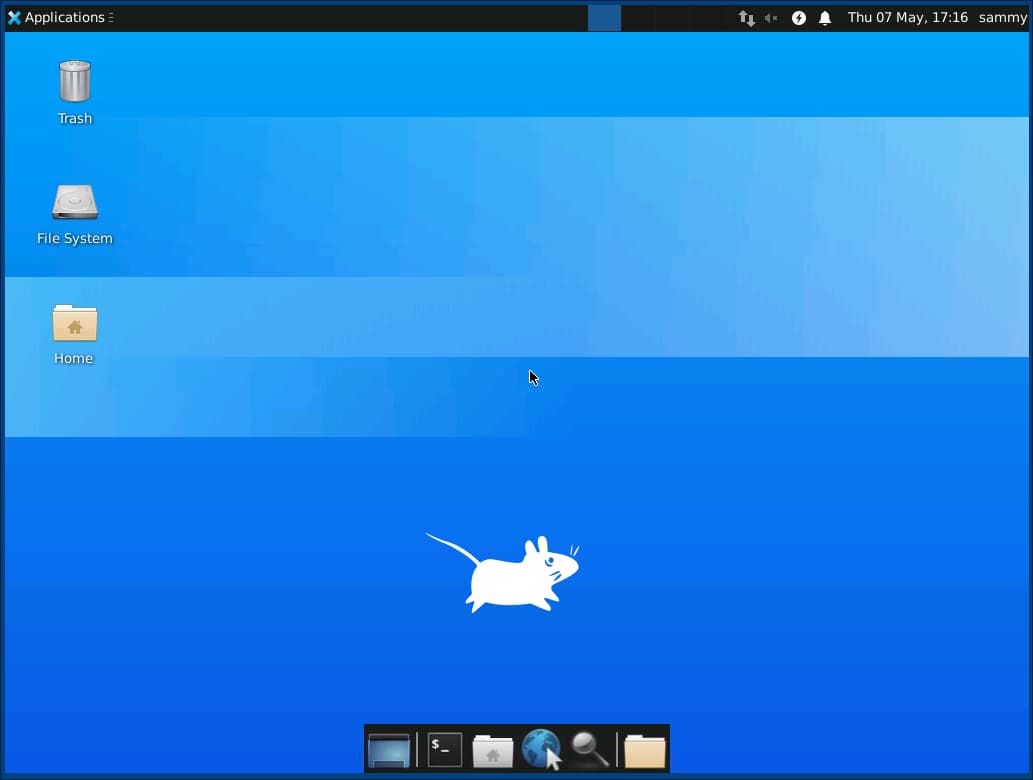The width and height of the screenshot is (1033, 780).
Task: Launch the Web Browser globe icon
Action: coord(542,750)
